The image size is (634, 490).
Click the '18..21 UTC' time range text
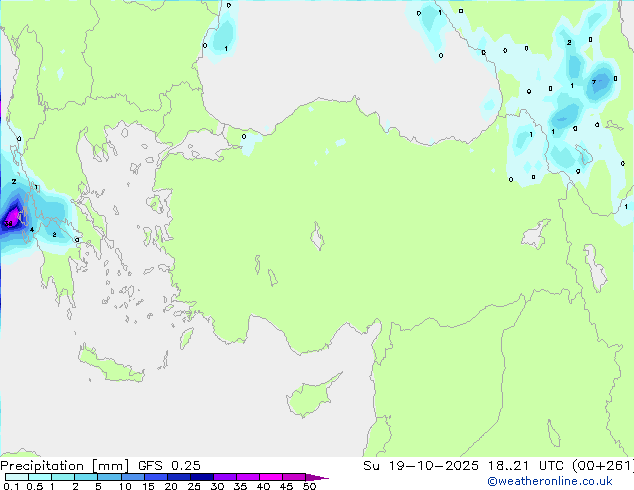click(x=528, y=466)
